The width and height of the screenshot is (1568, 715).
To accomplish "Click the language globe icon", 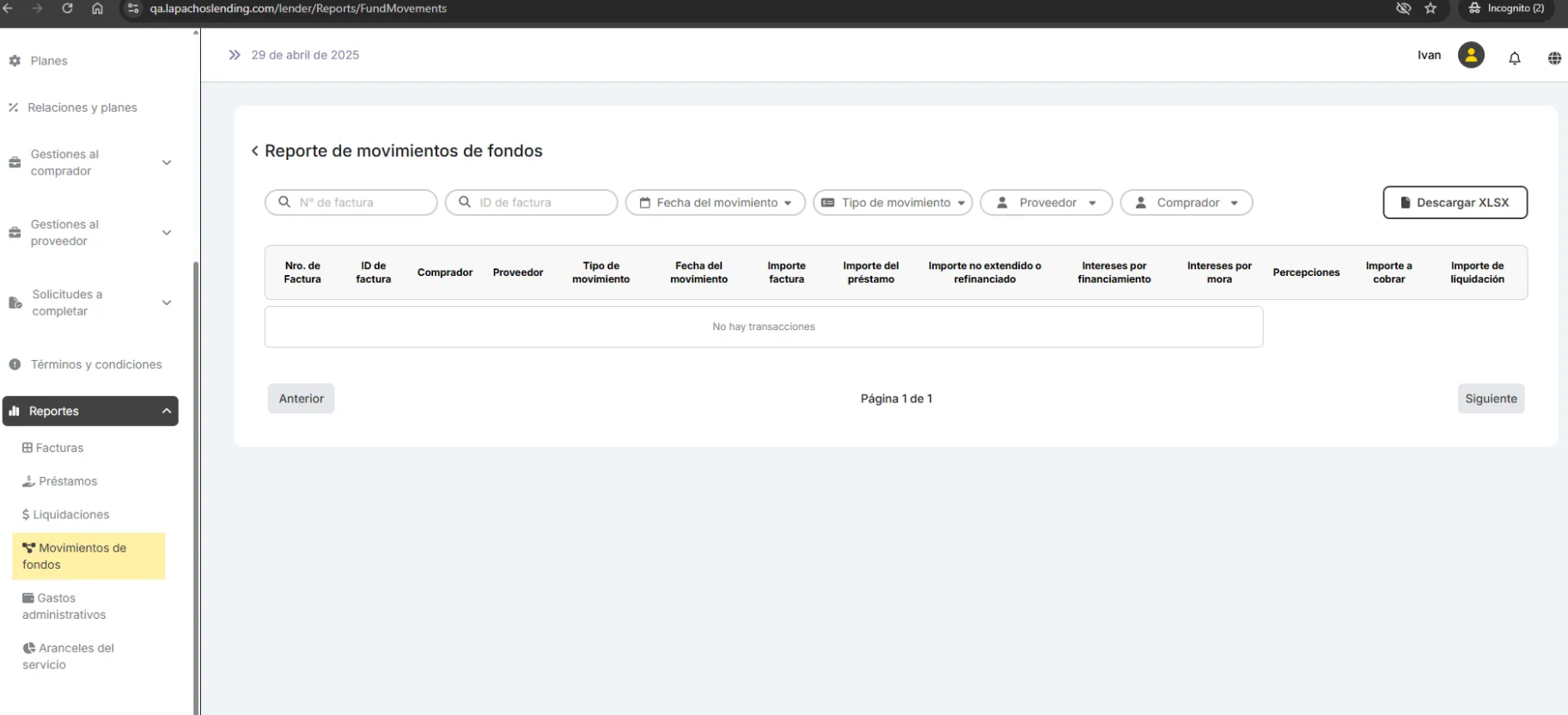I will point(1554,58).
